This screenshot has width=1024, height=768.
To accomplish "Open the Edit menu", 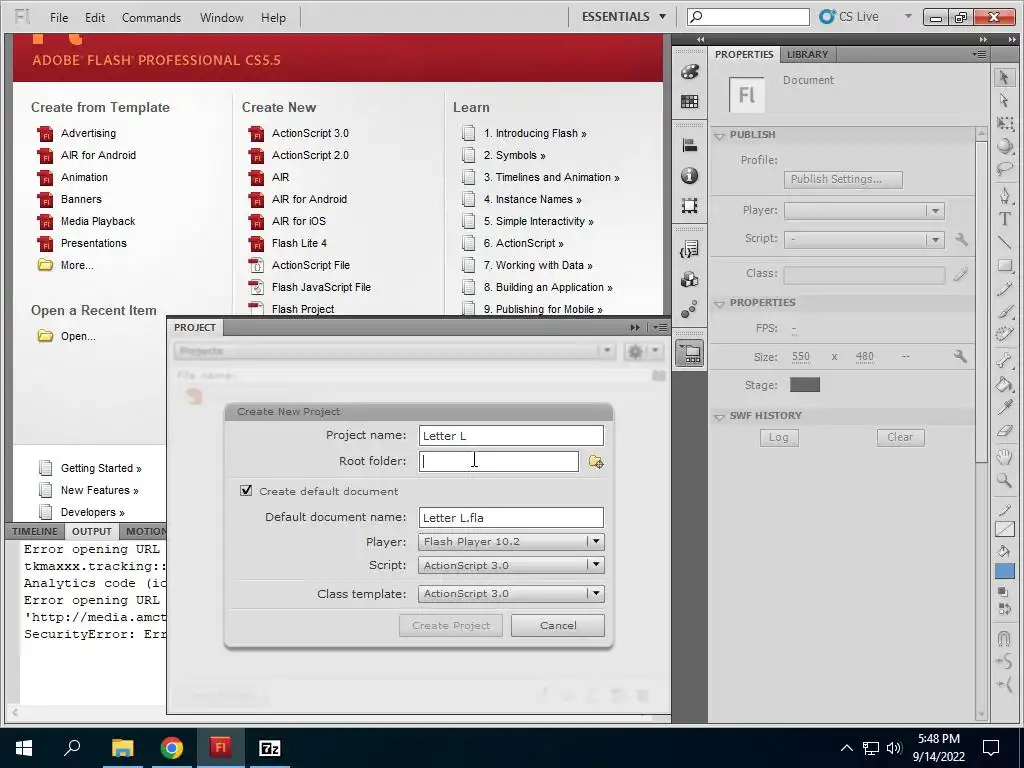I will coord(95,18).
